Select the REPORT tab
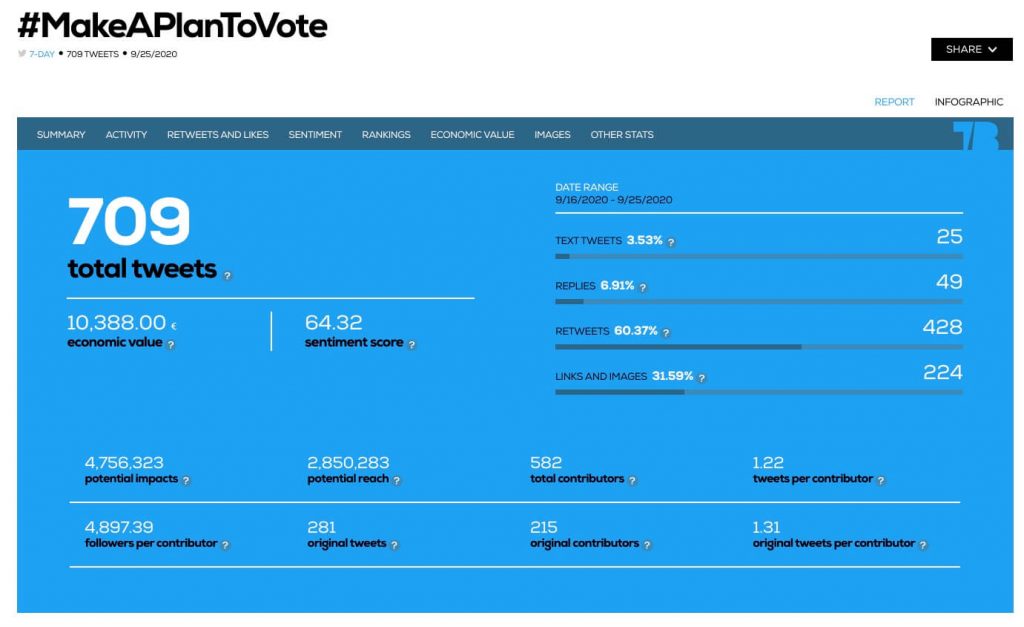Image resolution: width=1024 pixels, height=627 pixels. [894, 101]
